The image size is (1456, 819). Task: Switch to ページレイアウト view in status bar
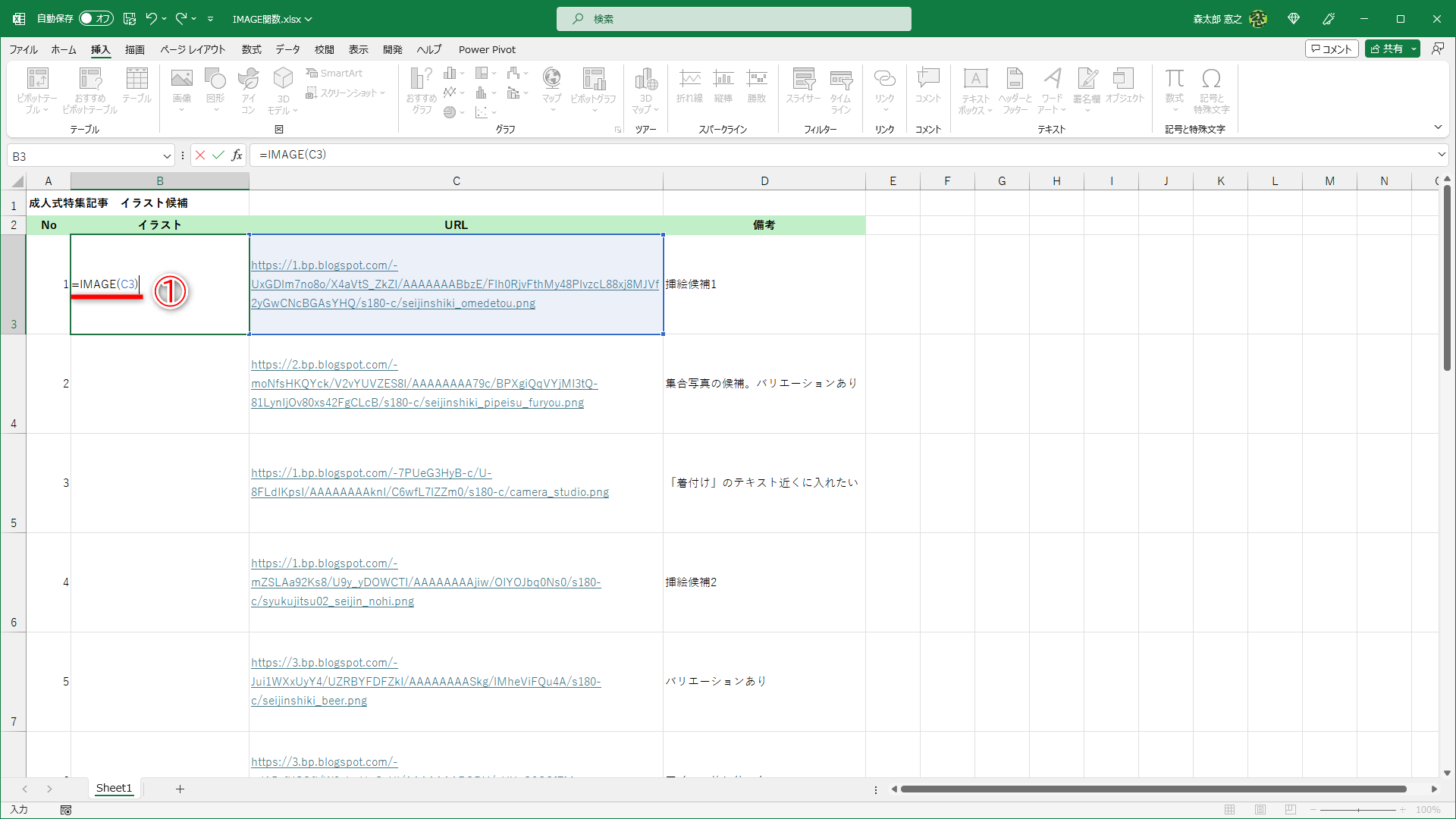pyautogui.click(x=1260, y=810)
